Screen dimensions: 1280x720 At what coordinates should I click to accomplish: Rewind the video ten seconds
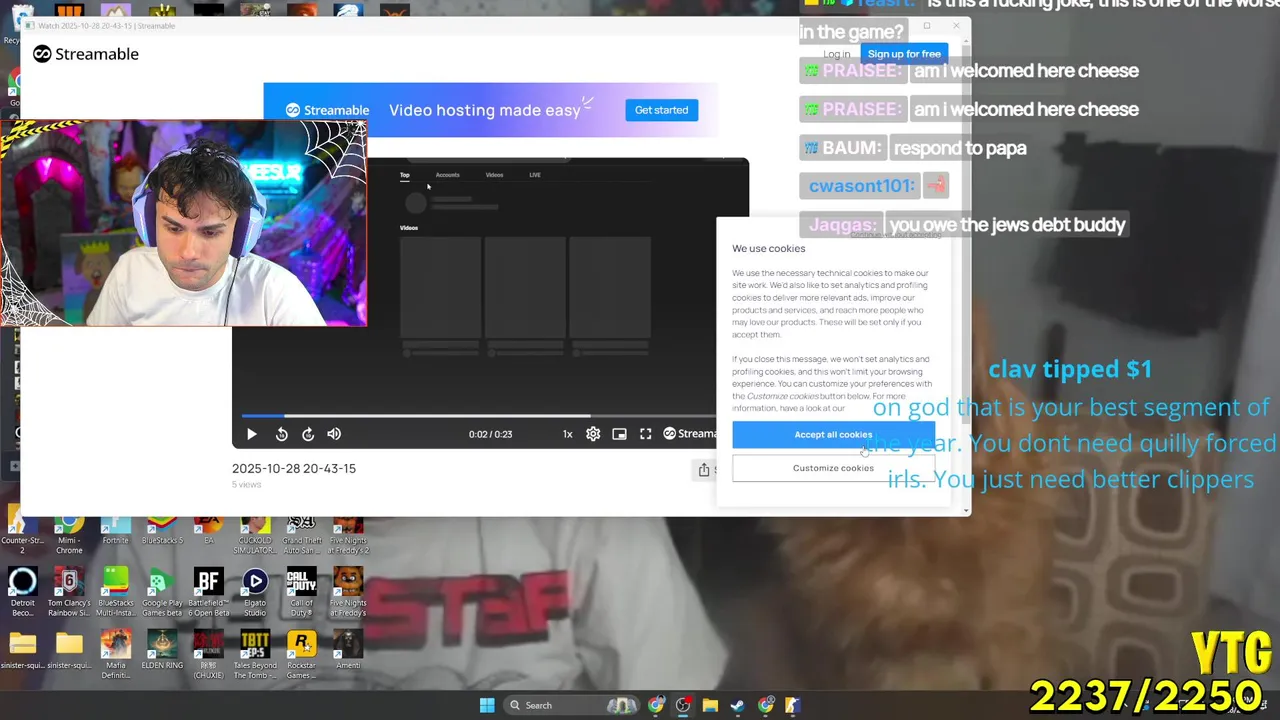pos(282,434)
